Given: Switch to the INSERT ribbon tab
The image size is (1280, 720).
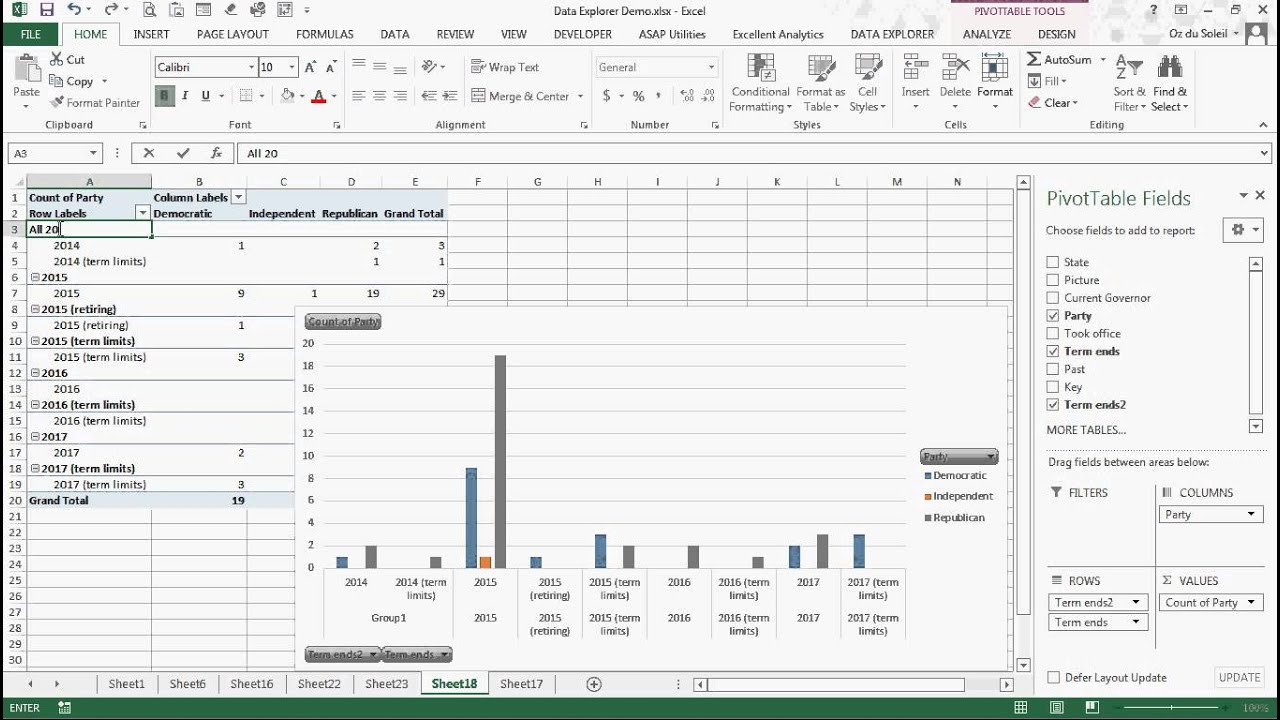Looking at the screenshot, I should (x=151, y=34).
